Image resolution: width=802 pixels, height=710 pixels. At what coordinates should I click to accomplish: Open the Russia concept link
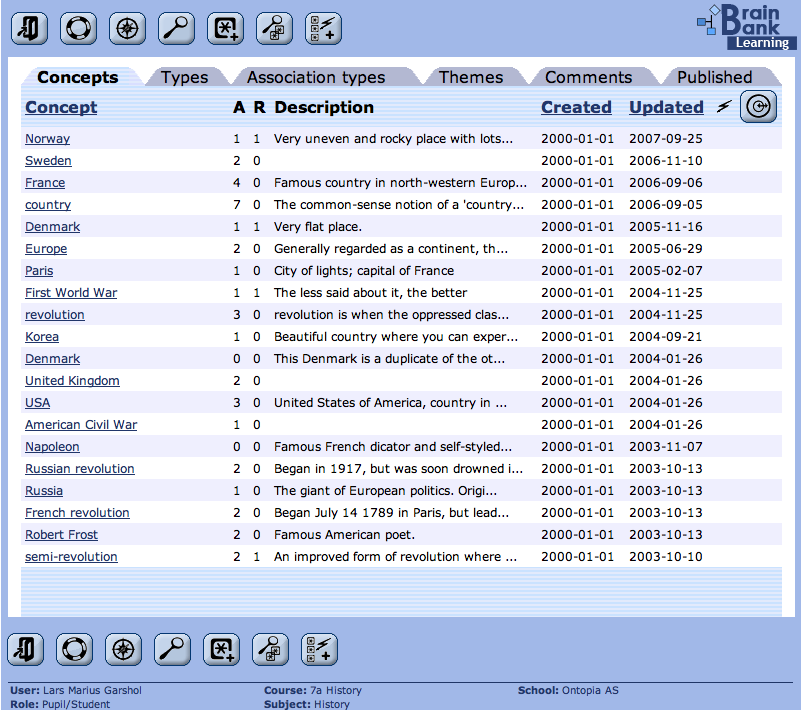click(44, 491)
